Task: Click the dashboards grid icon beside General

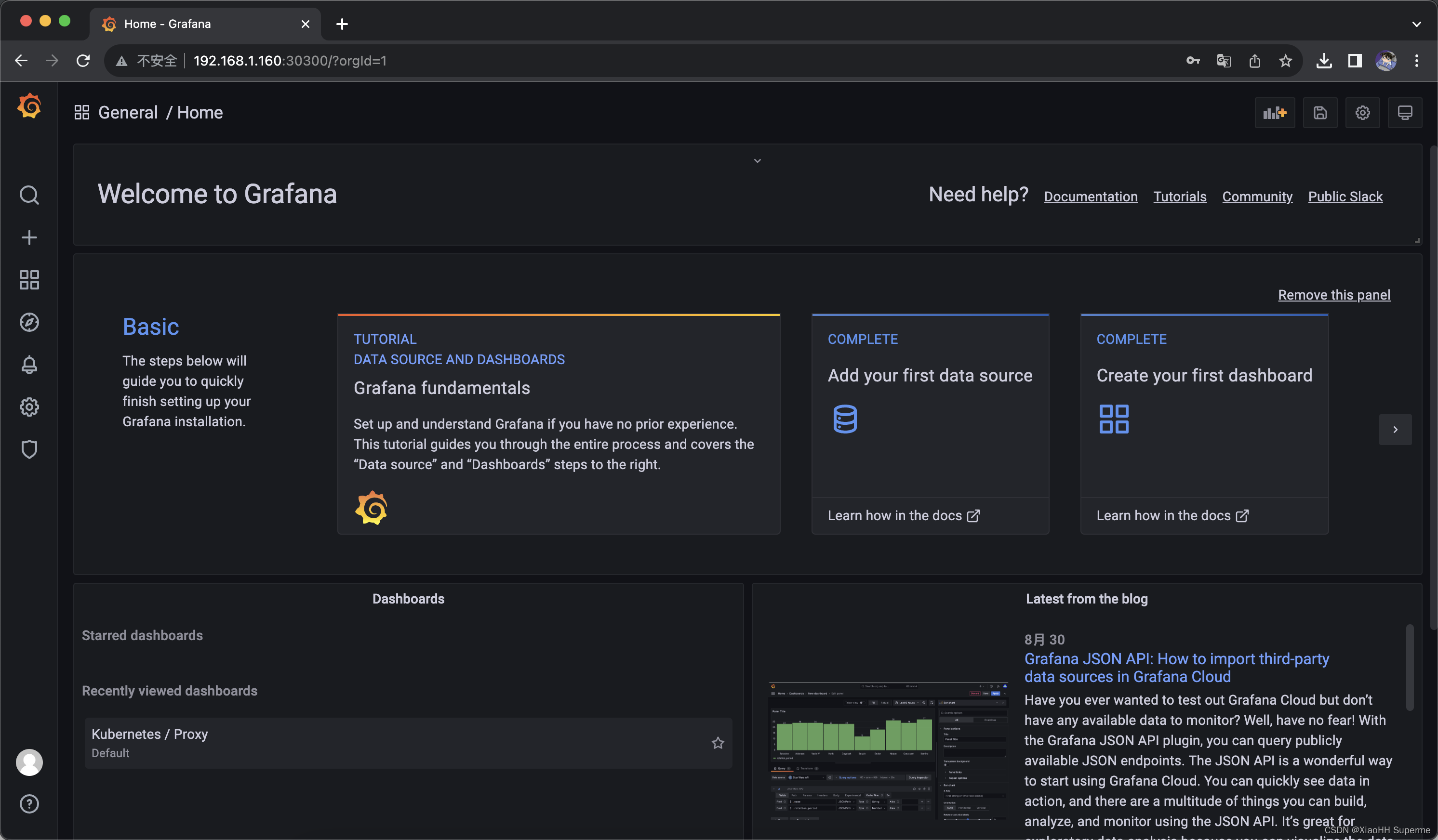Action: pos(81,112)
